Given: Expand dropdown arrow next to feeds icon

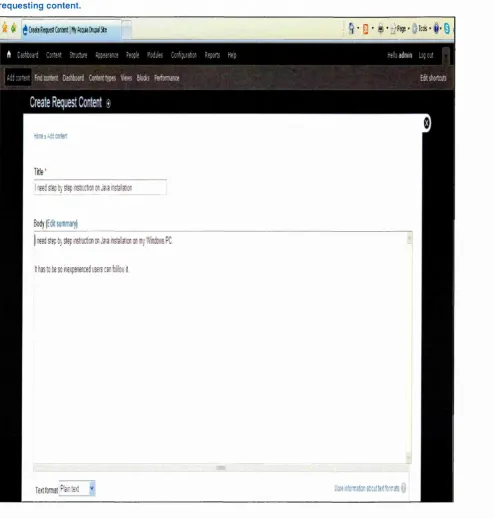Looking at the screenshot, I should [x=372, y=28].
